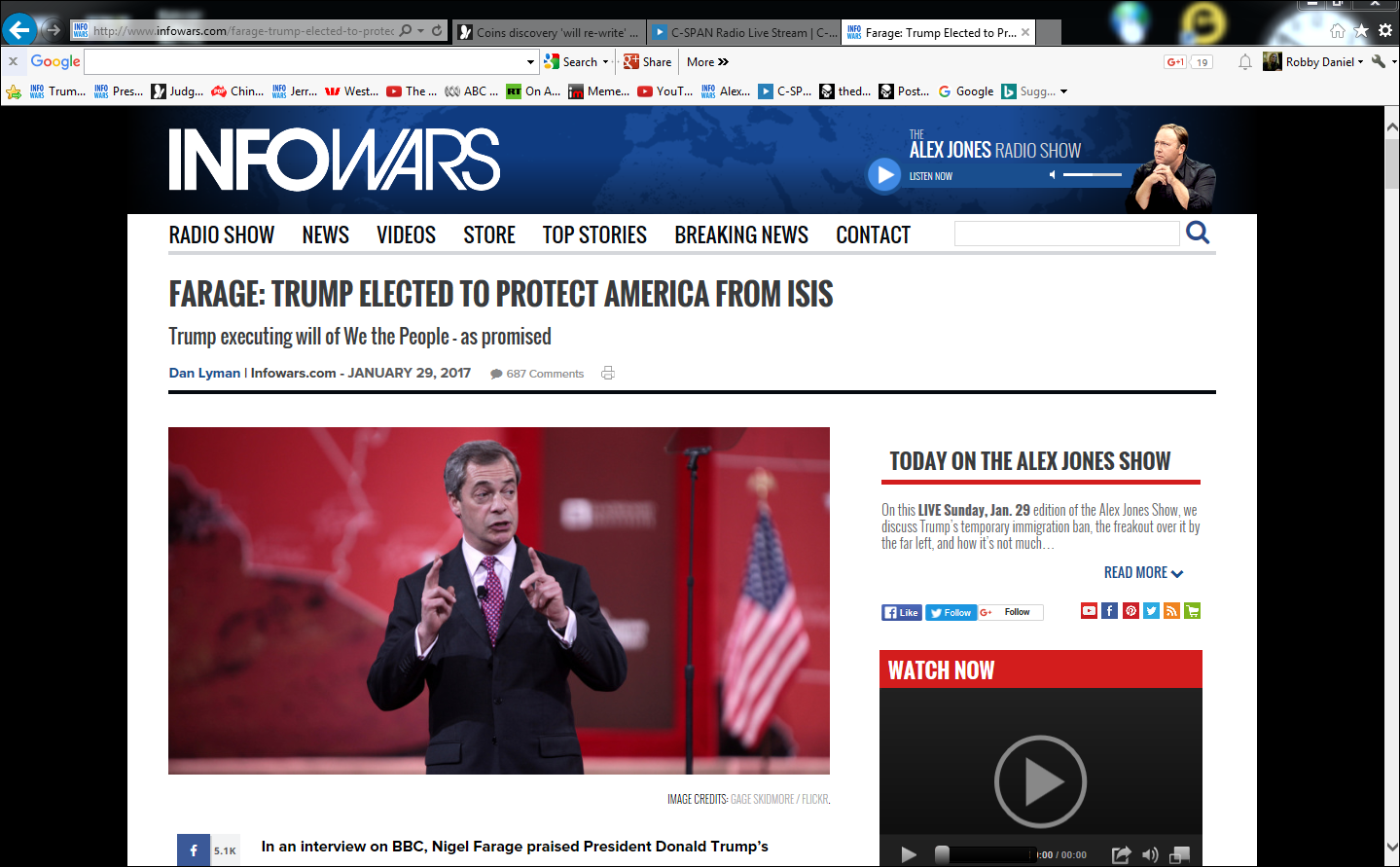Click the green shopping cart icon
This screenshot has height=867, width=1400.
[x=1192, y=611]
